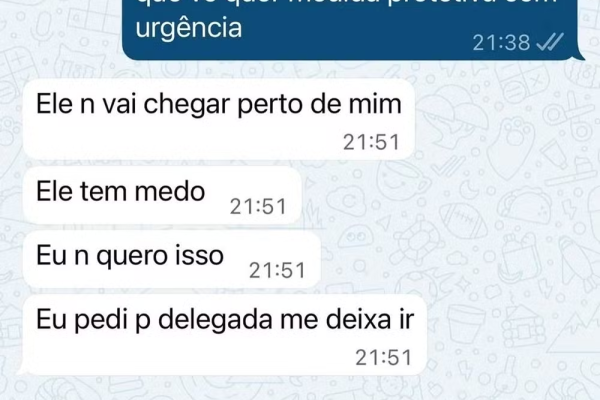Select the "Eu pedi p delegada me deixa ir" bubble
600x400 pixels.
pyautogui.click(x=225, y=335)
